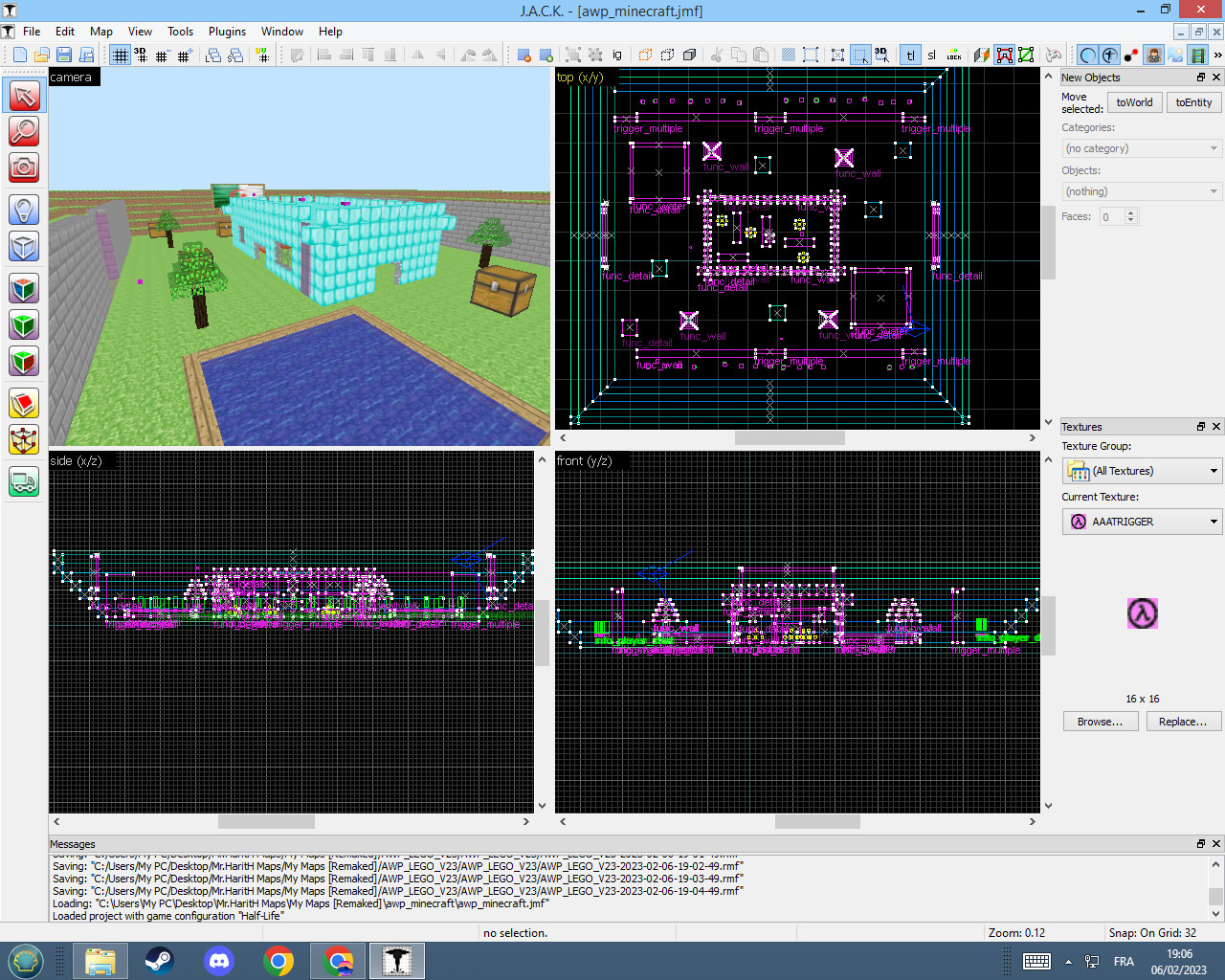Viewport: 1225px width, 980px height.
Task: Increase the Faces spinner value
Action: 1131,212
